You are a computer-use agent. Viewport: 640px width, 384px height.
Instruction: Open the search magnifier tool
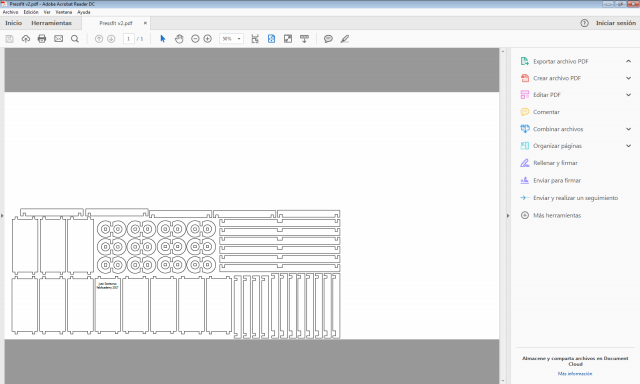click(75, 39)
